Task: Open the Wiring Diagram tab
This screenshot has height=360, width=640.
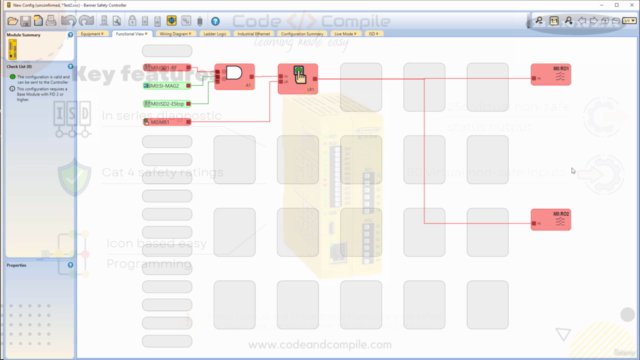Action: (175, 33)
